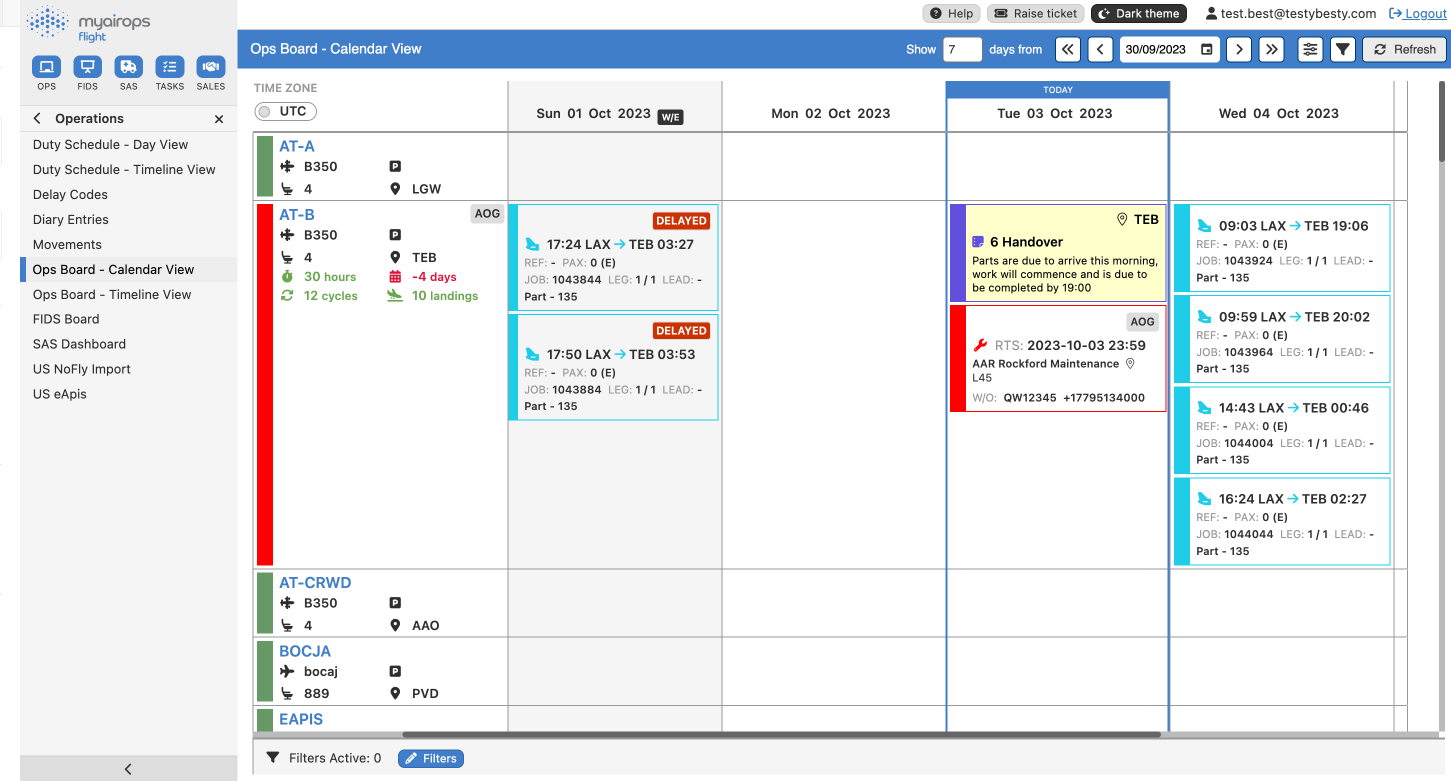Viewport: 1451px width, 781px height.
Task: Switch to Dark theme
Action: [x=1138, y=14]
